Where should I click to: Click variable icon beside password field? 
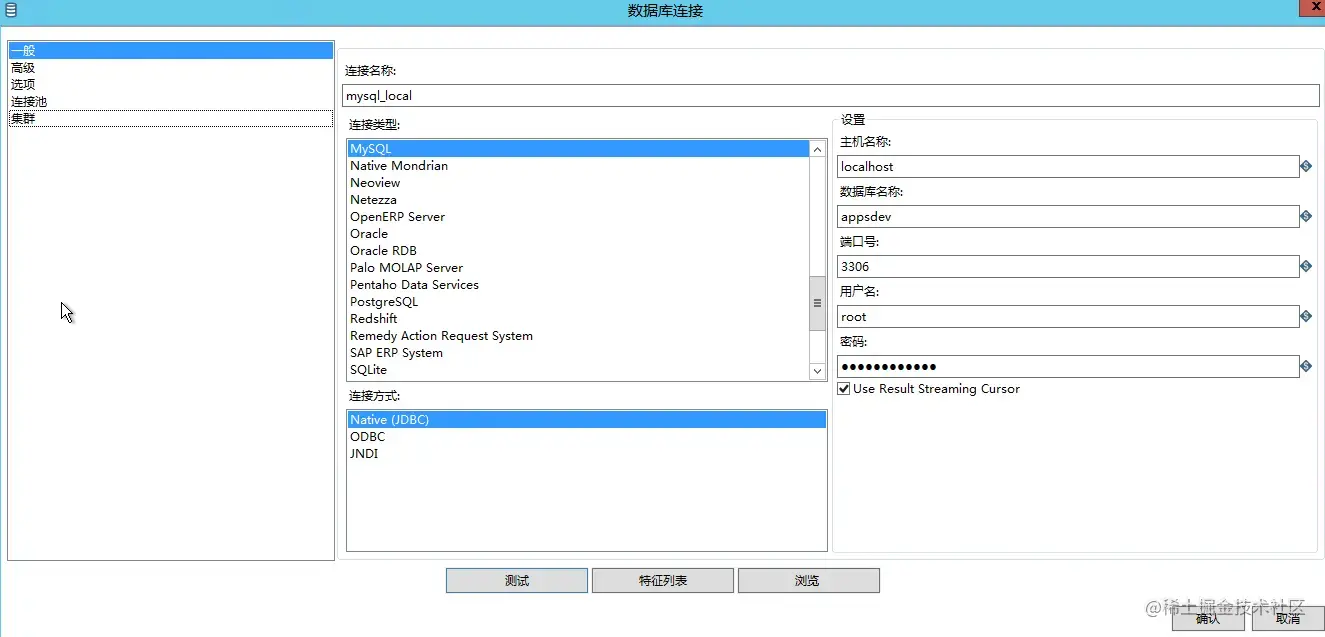click(x=1306, y=366)
